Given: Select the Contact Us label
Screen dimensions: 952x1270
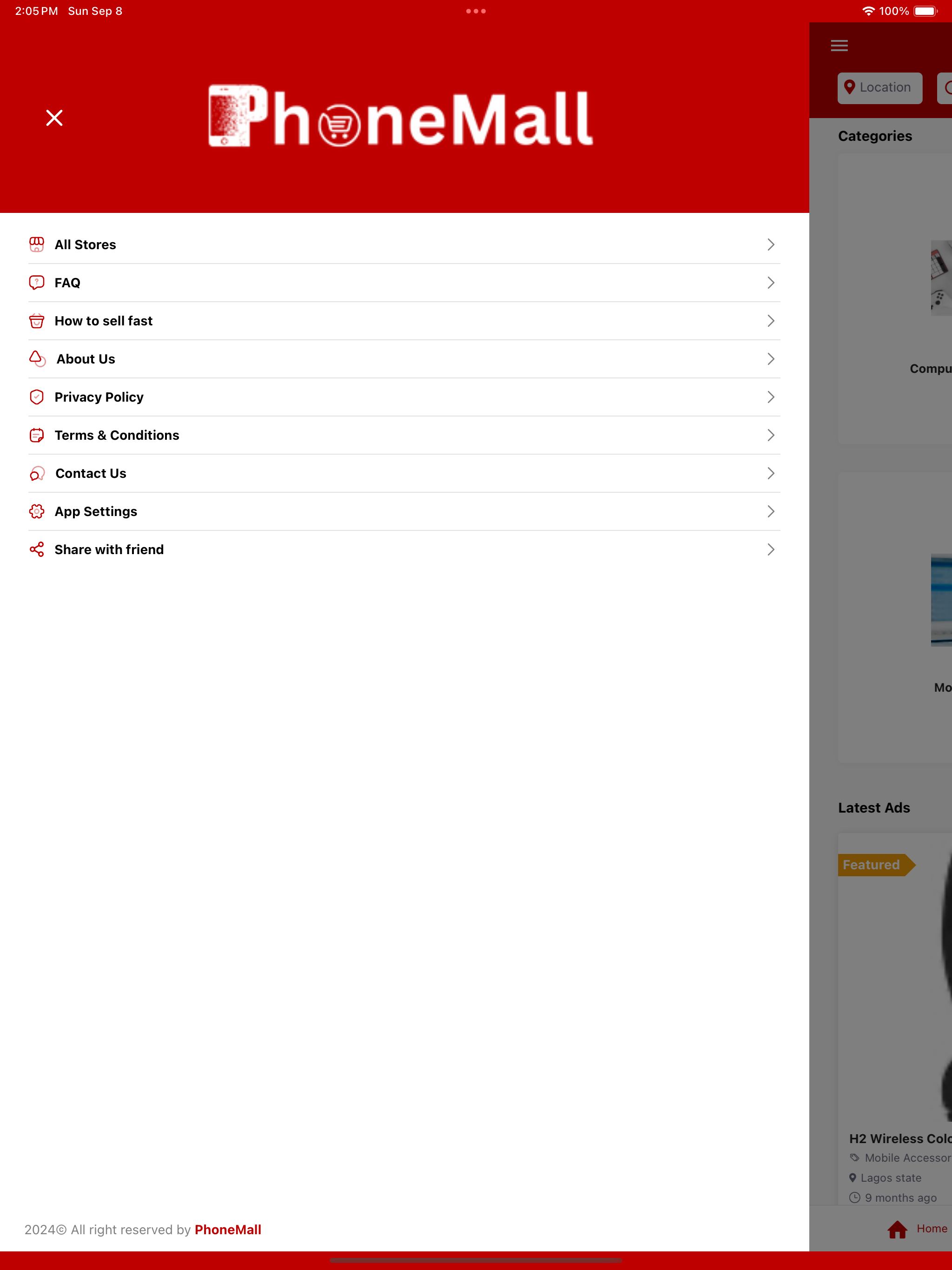Looking at the screenshot, I should tap(91, 473).
